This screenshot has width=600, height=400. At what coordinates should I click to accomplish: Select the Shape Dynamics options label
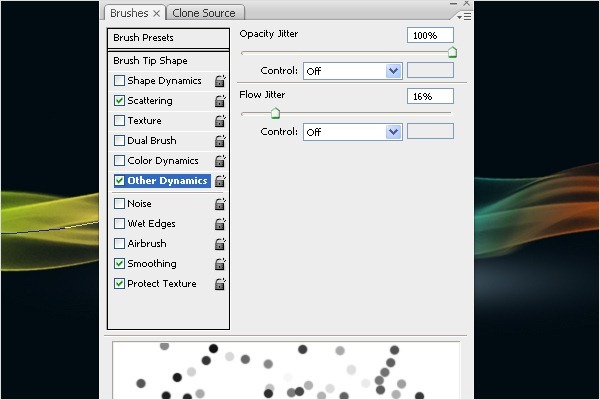(165, 81)
